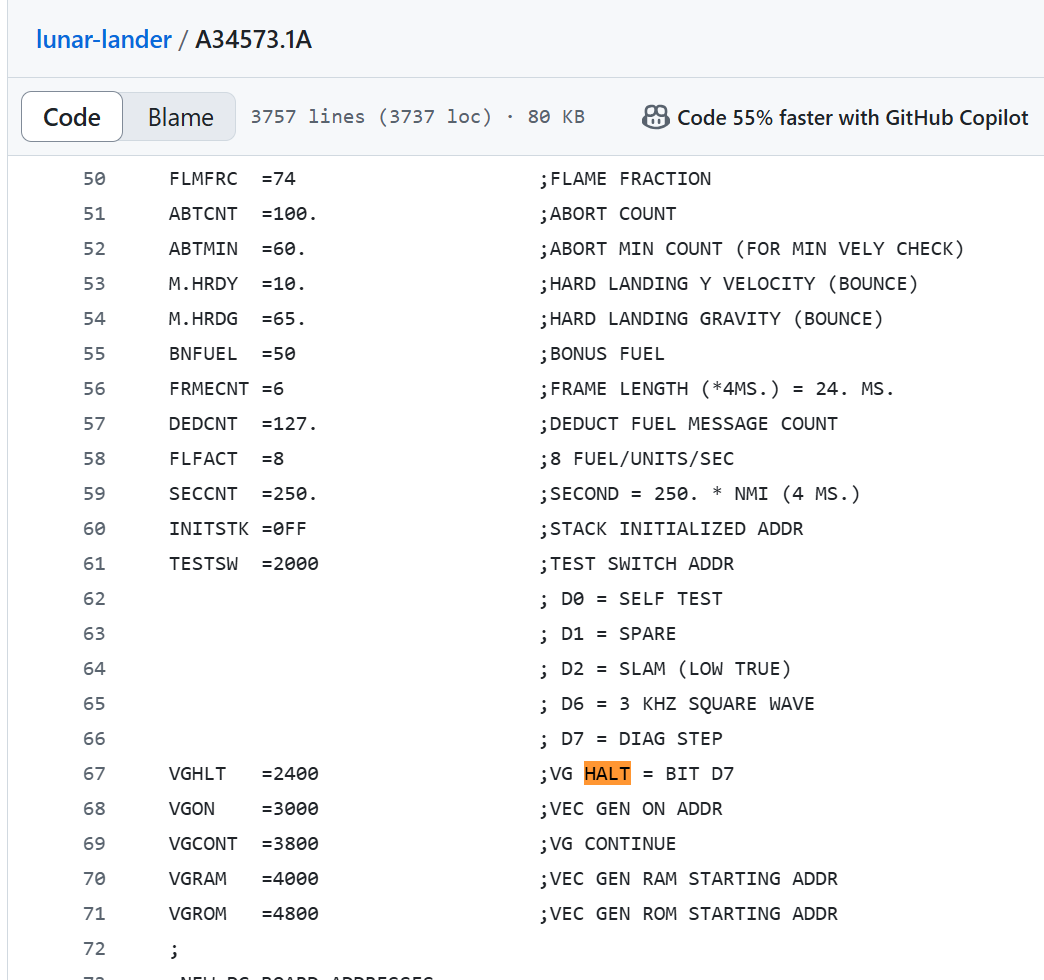The image size is (1044, 980).
Task: Click the GitHub Copilot icon
Action: coord(655,117)
